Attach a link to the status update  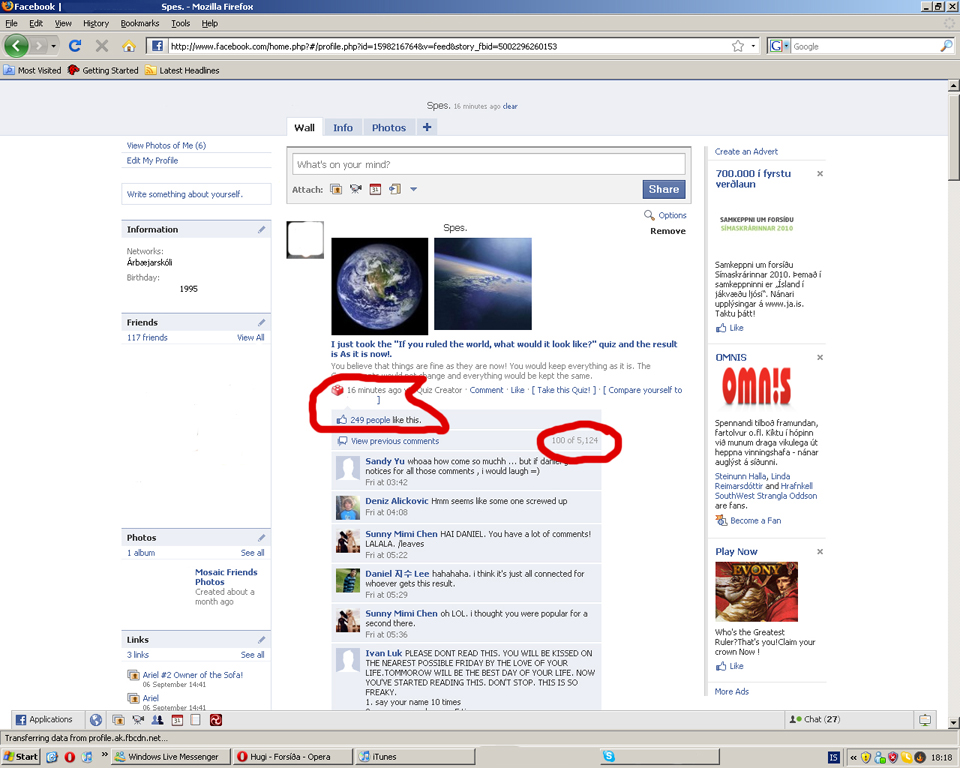tap(395, 189)
